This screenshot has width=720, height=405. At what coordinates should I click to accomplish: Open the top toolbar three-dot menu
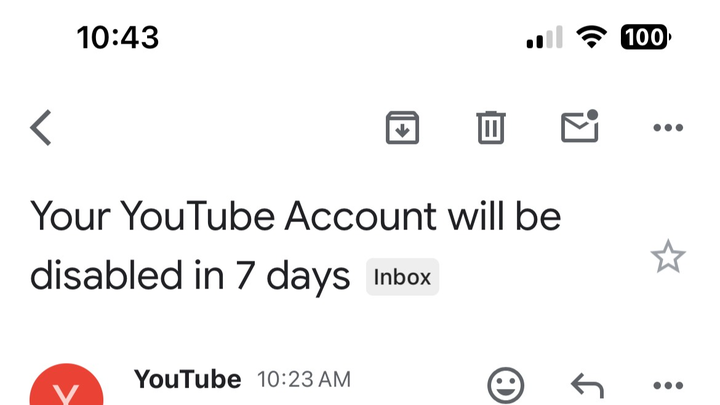[668, 128]
